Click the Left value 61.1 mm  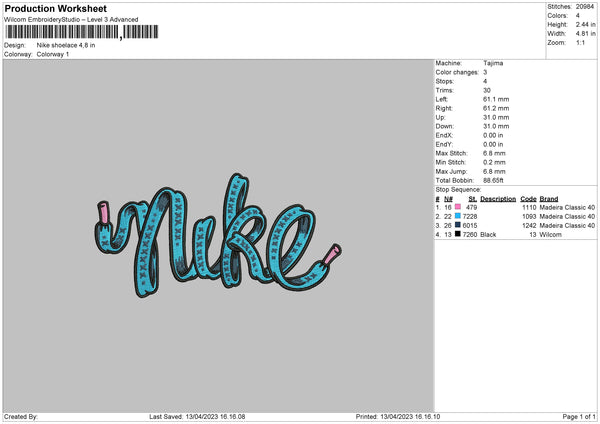pos(496,99)
